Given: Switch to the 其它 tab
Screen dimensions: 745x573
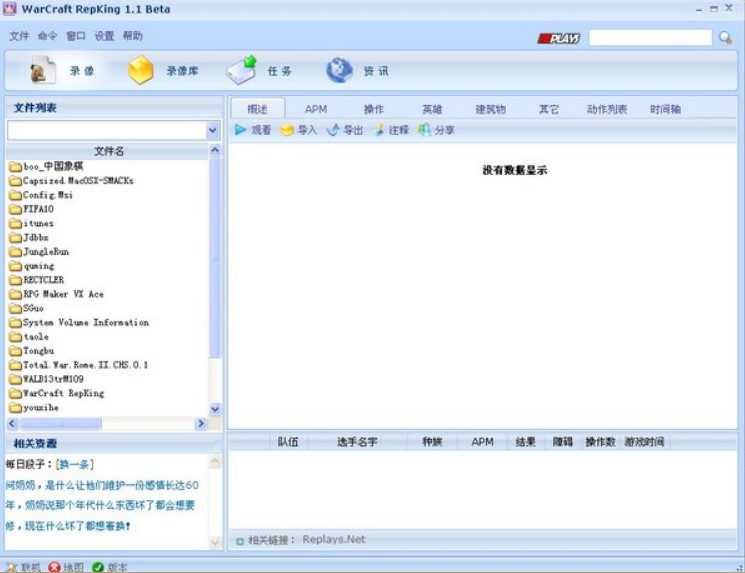Looking at the screenshot, I should tap(549, 109).
